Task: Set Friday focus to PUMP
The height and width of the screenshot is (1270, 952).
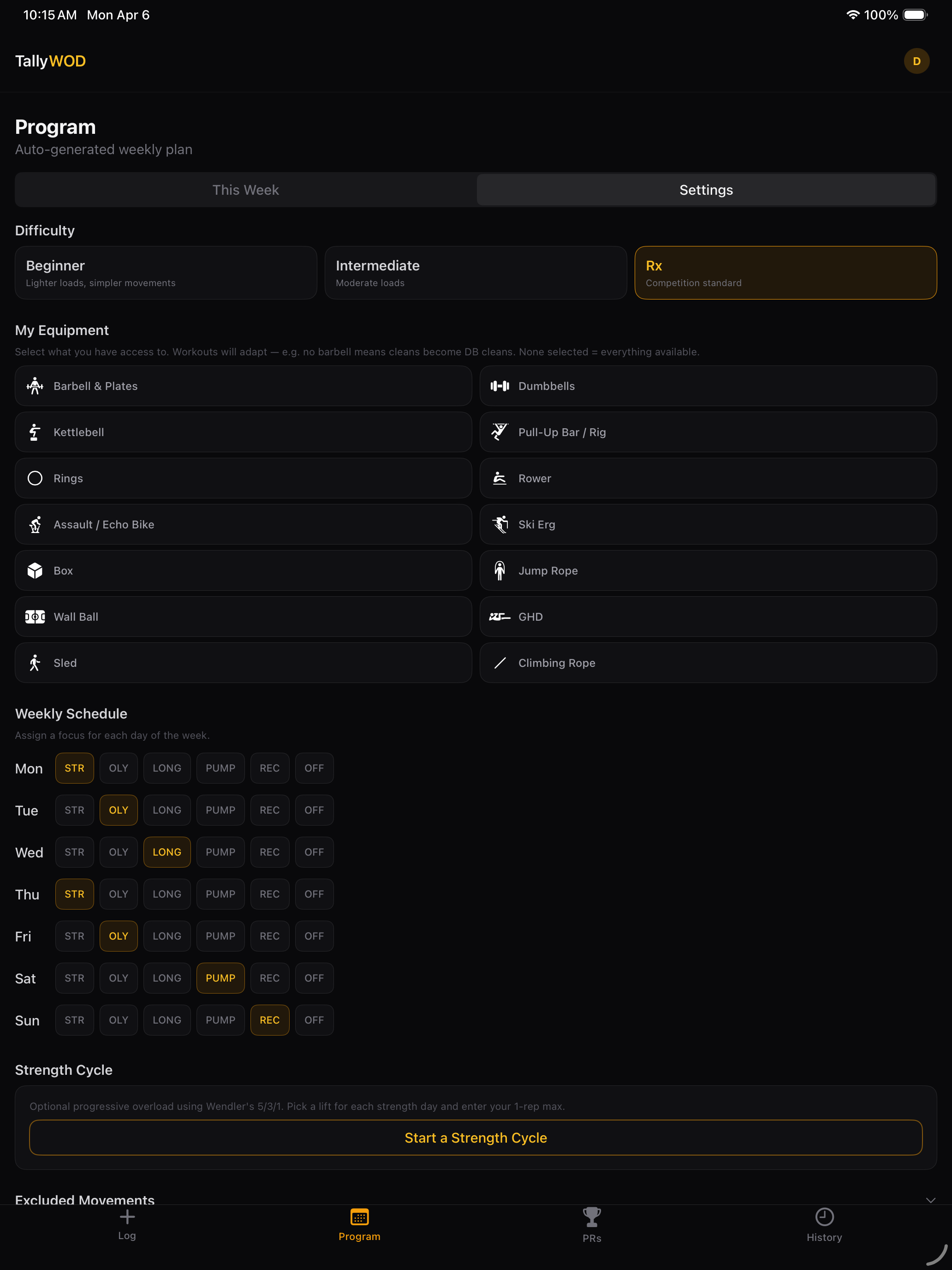Action: click(220, 936)
